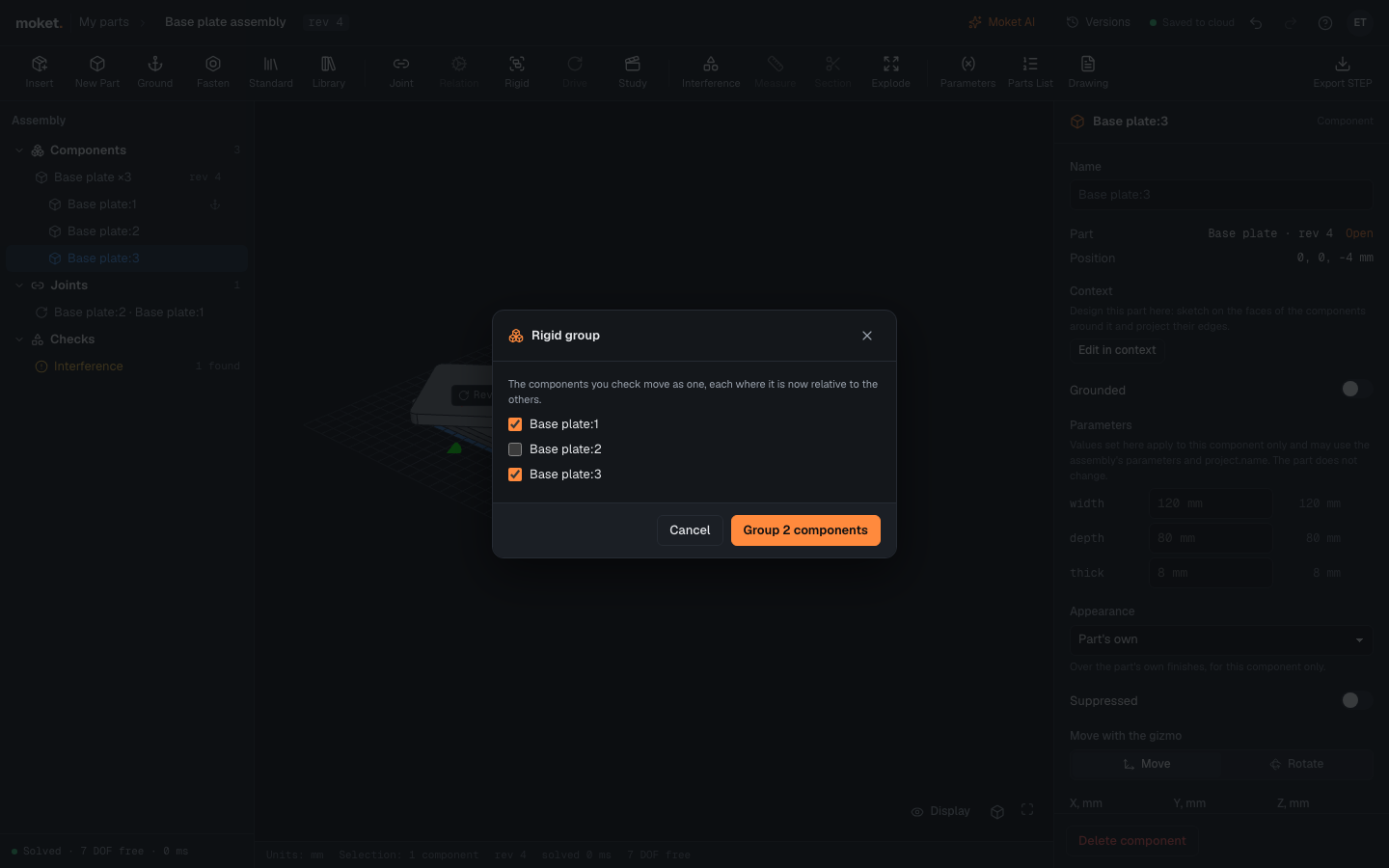The image size is (1389, 868).
Task: Uncheck Base plate:1 in Rigid group dialog
Action: click(x=515, y=424)
